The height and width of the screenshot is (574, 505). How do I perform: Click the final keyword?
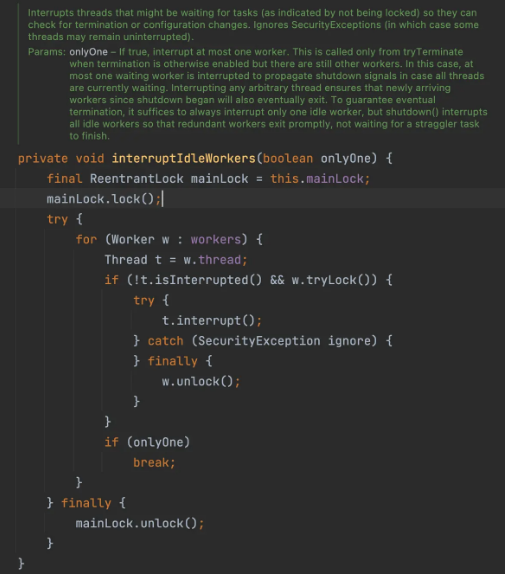(64, 179)
